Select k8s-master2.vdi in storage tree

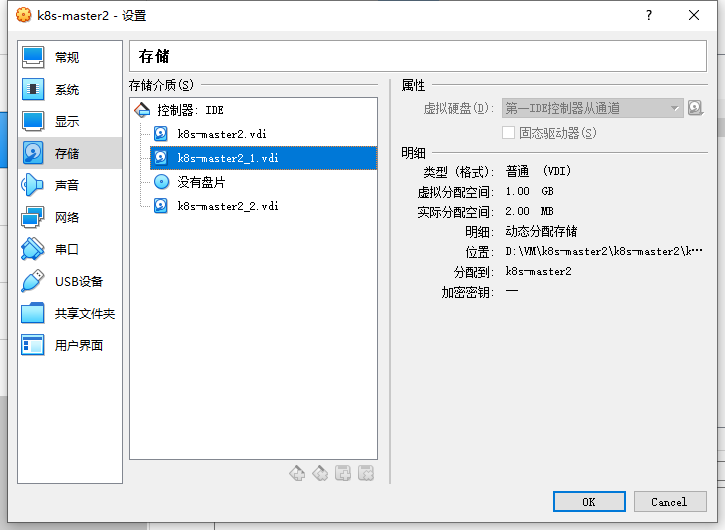coord(263,134)
